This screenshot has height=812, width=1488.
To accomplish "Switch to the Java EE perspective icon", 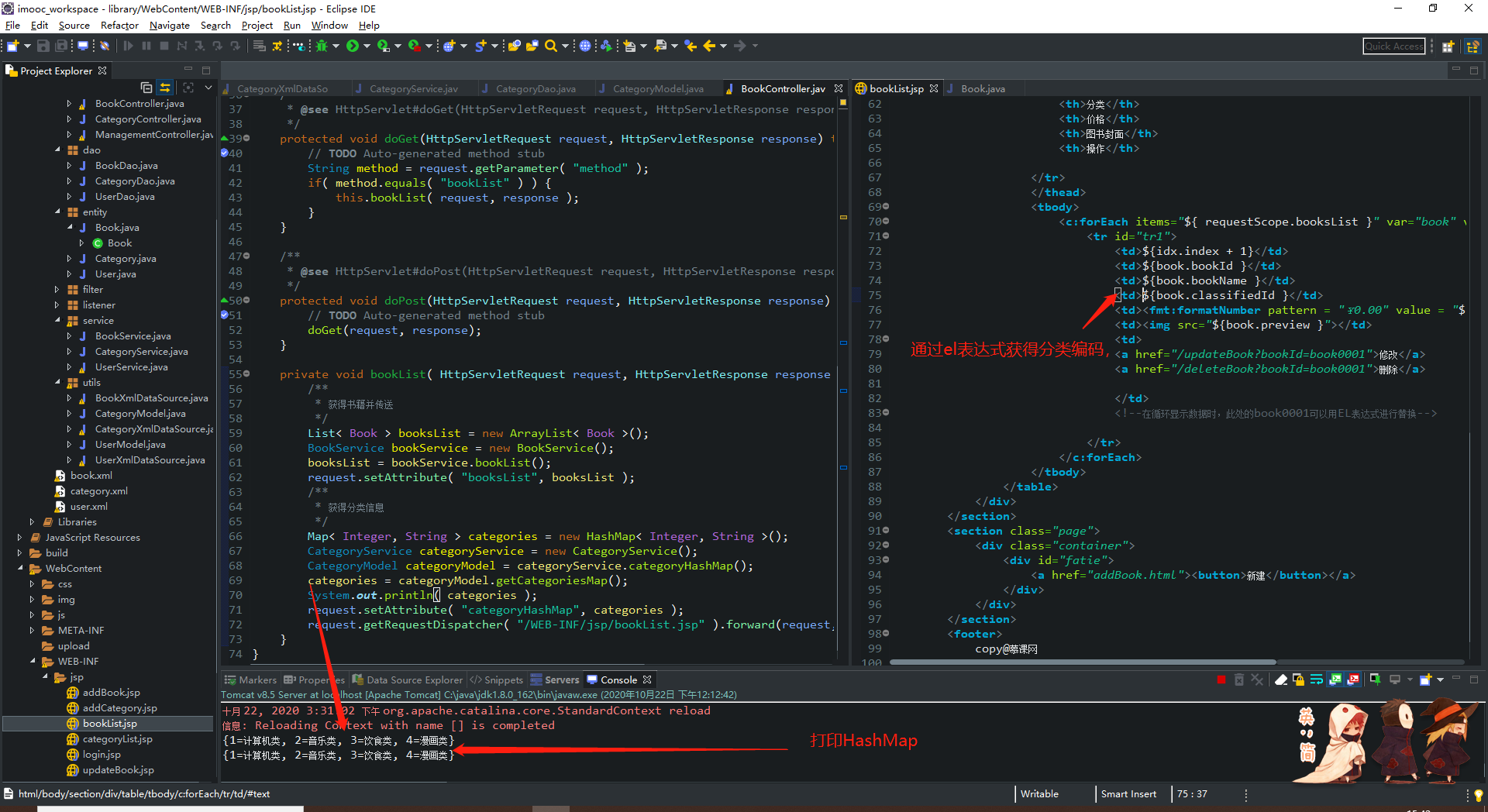I will pos(1473,46).
